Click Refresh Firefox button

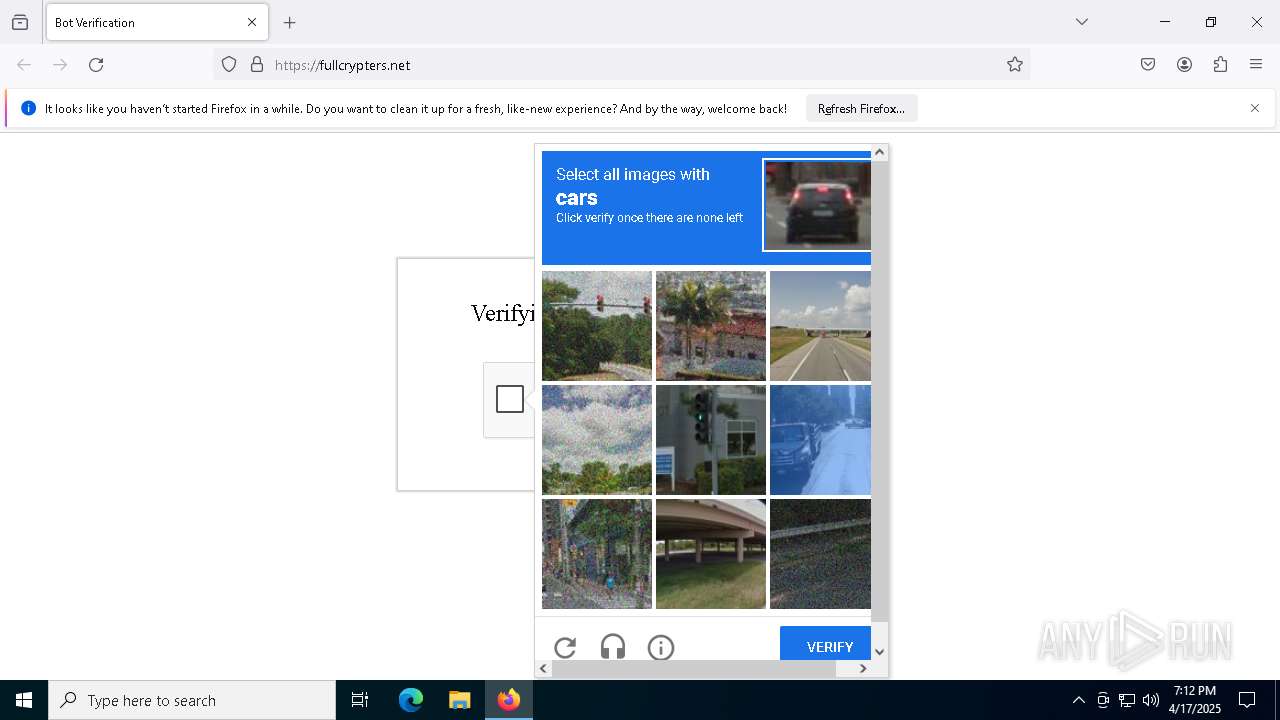[861, 108]
